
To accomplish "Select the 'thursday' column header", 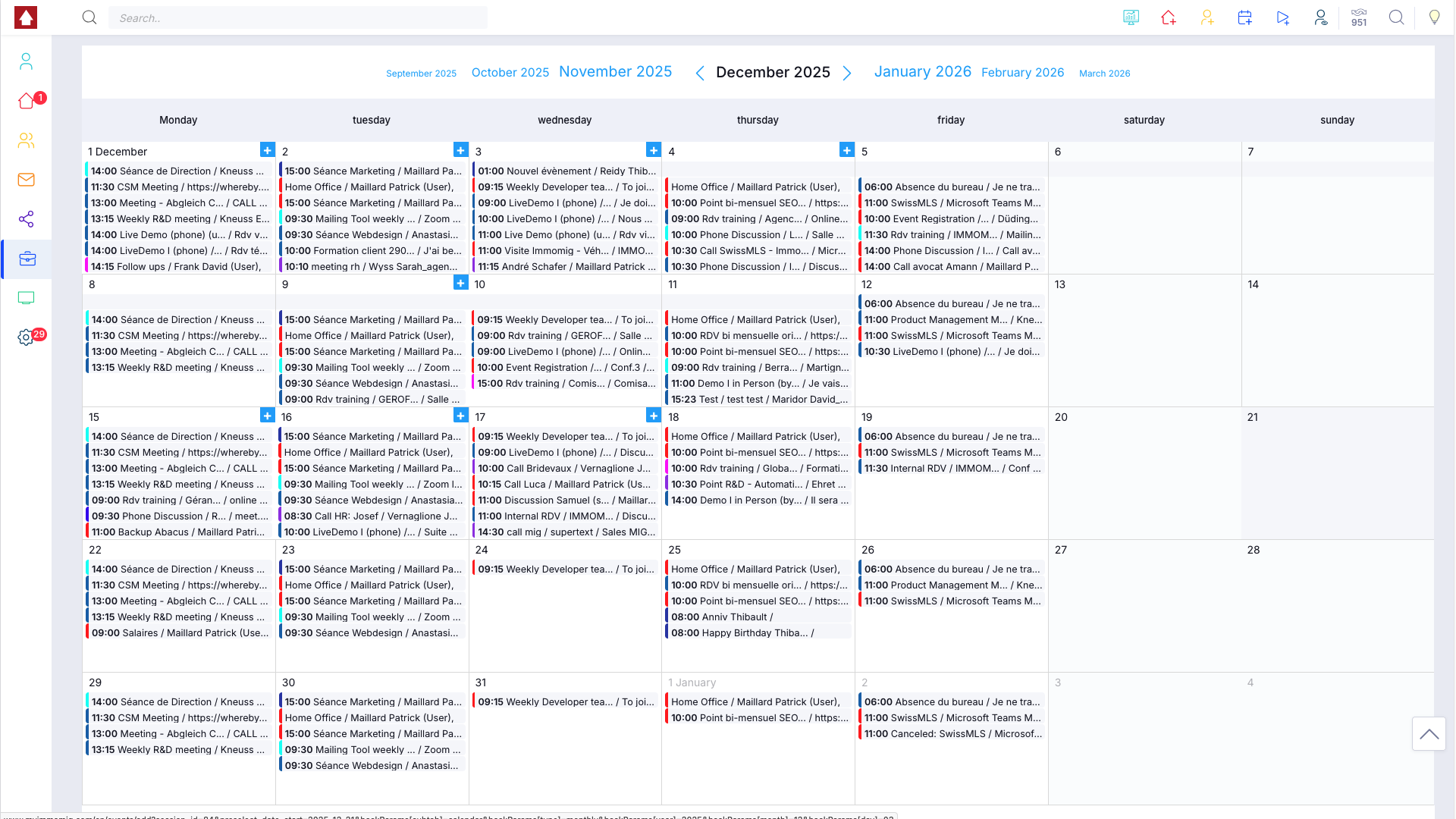I will [x=758, y=120].
